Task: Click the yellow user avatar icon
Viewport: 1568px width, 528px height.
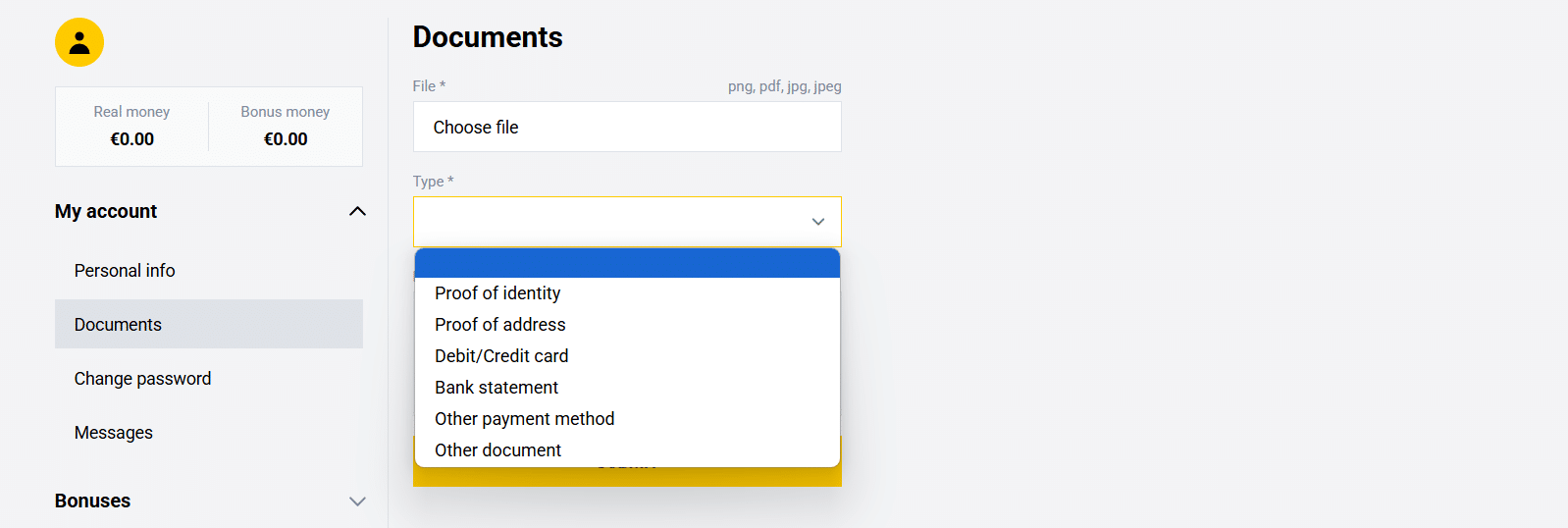Action: [79, 42]
